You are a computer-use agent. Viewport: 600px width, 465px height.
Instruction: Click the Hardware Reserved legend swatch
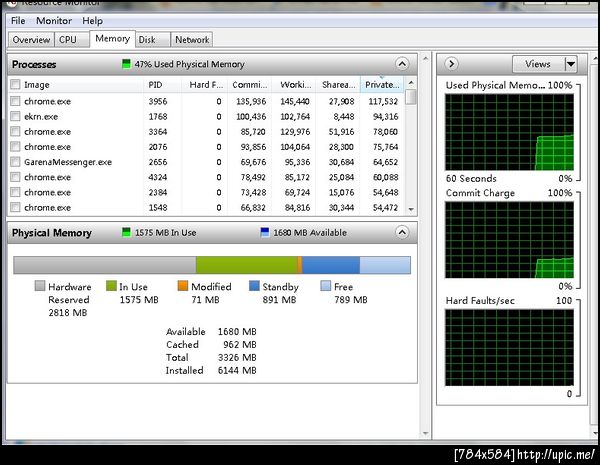(x=40, y=286)
